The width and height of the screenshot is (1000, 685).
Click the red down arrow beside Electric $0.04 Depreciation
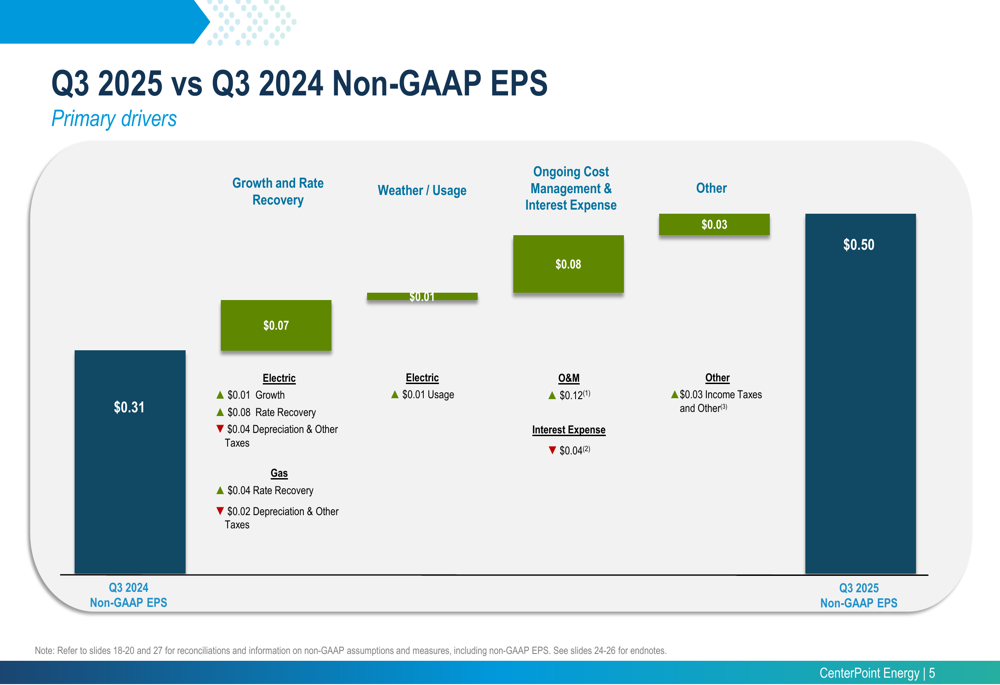click(x=220, y=429)
